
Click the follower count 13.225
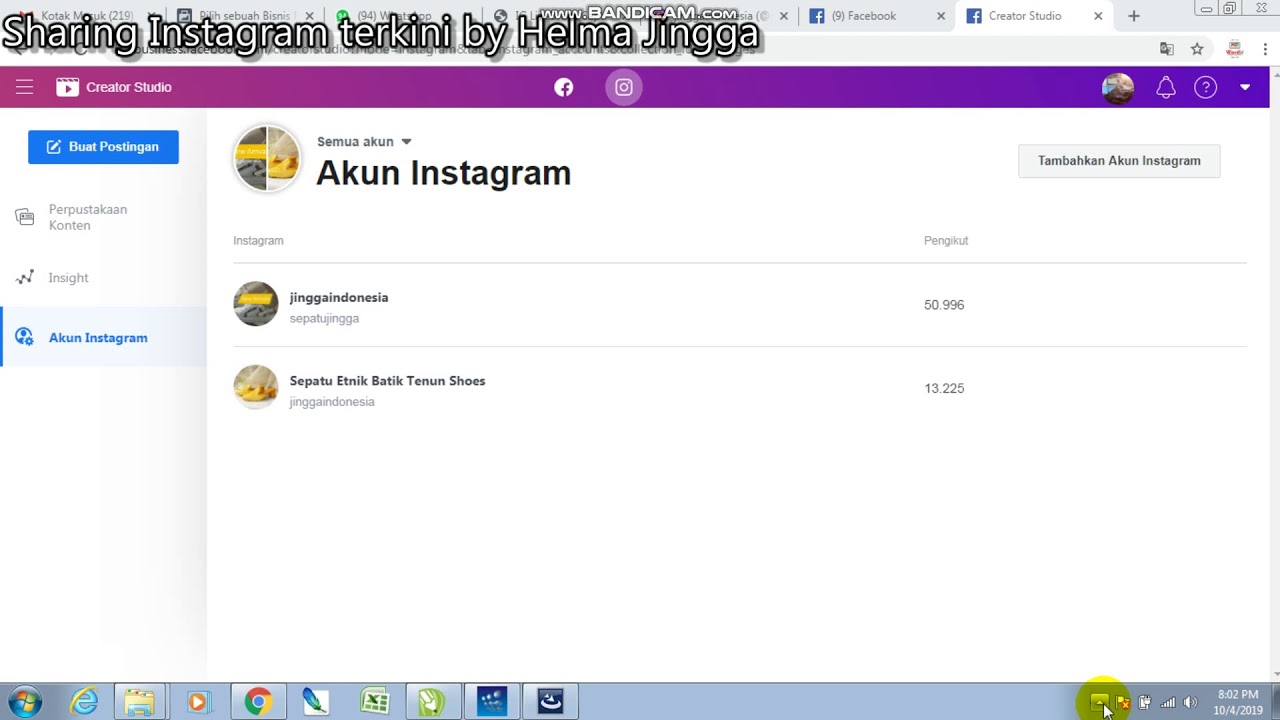944,388
